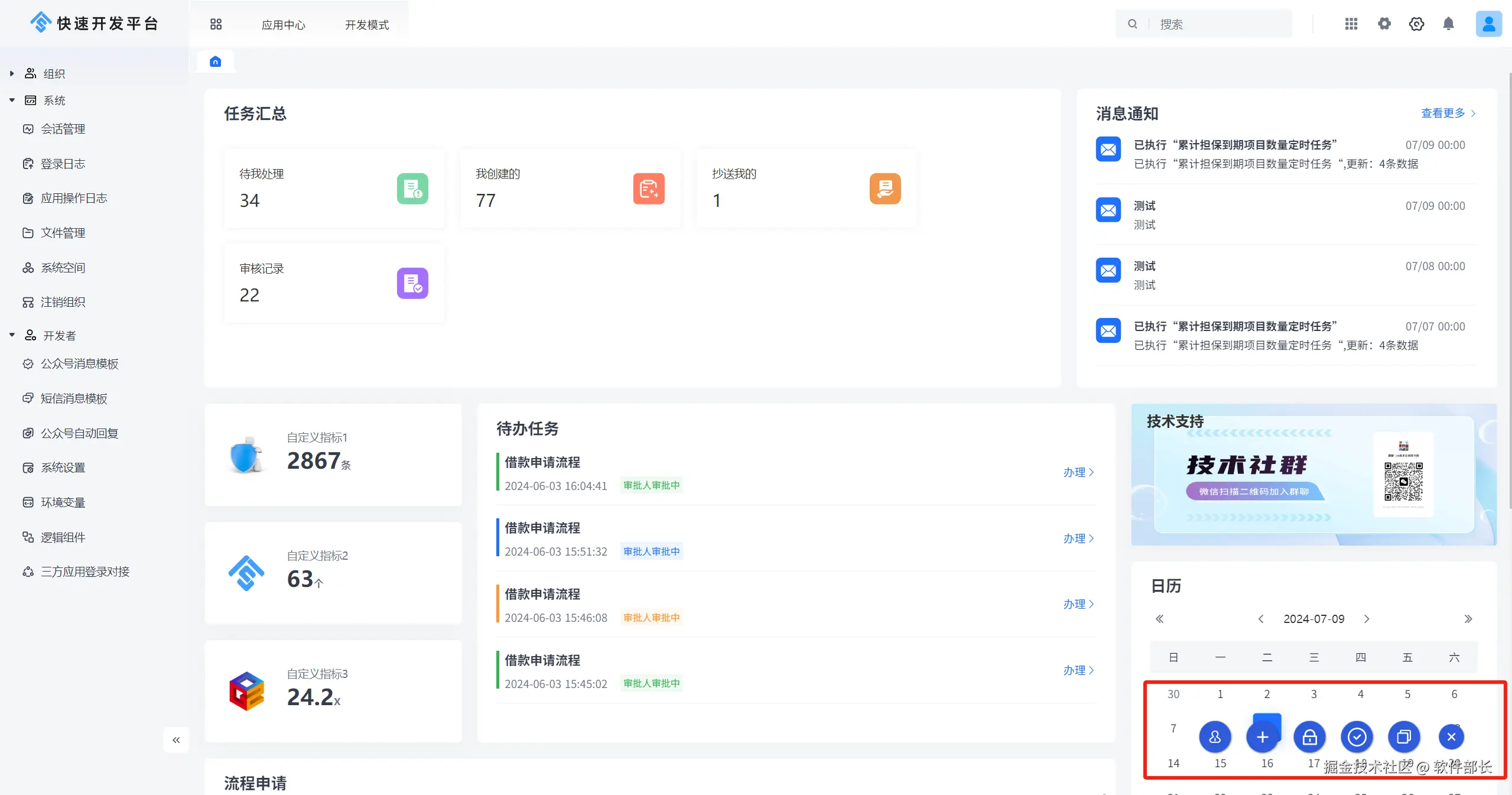Click the home tab icon
The image size is (1512, 795).
[216, 61]
